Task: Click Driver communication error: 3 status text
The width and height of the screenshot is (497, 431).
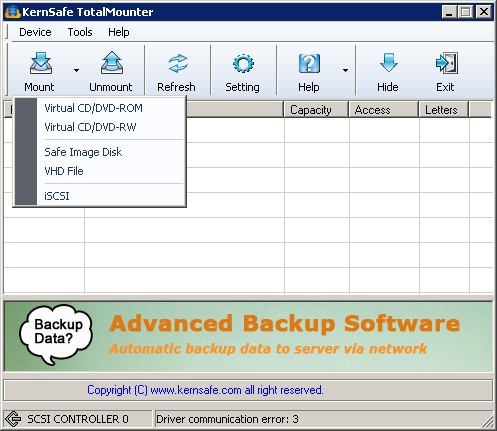Action: pos(227,419)
